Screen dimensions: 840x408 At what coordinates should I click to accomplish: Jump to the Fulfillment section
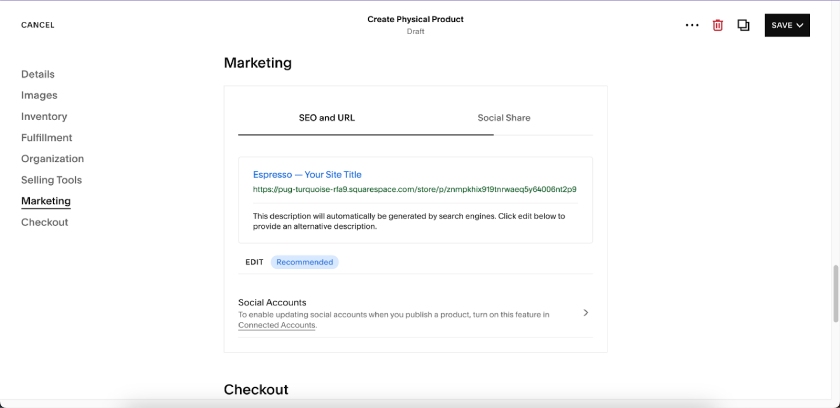pyautogui.click(x=47, y=138)
